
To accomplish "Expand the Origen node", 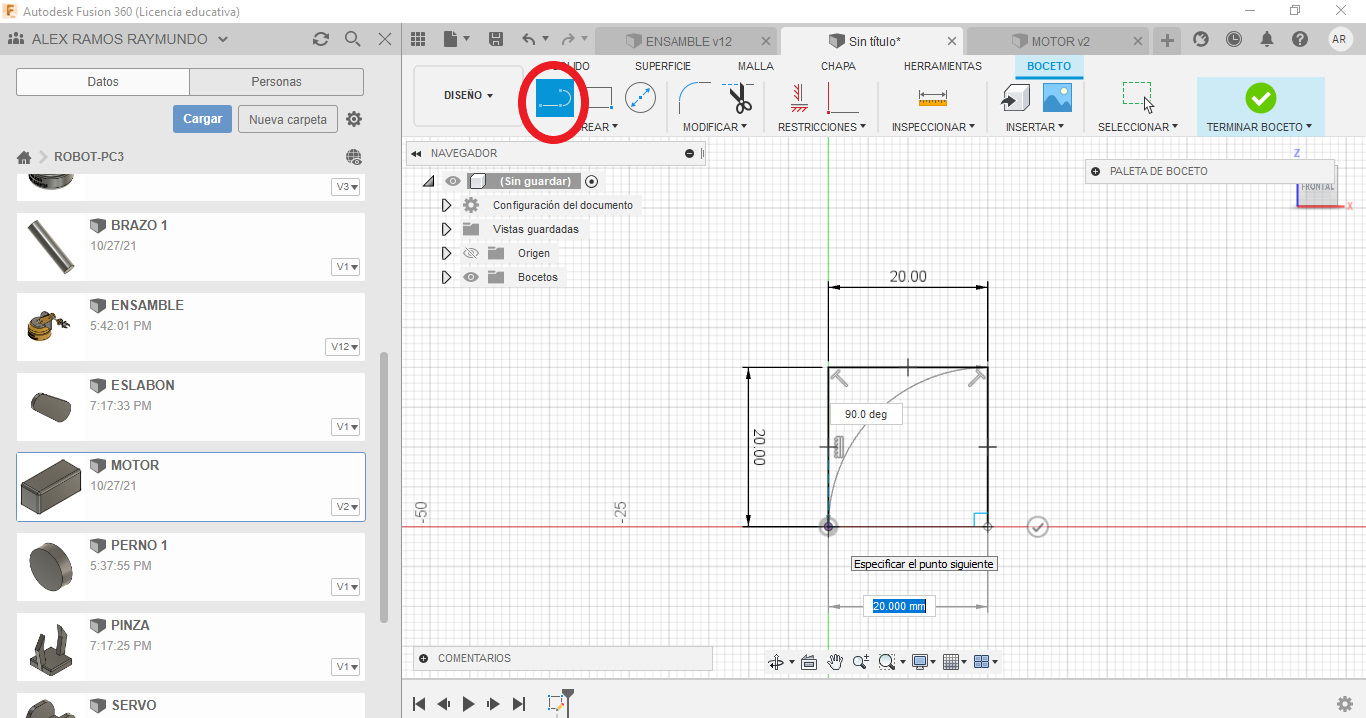I will (x=446, y=253).
